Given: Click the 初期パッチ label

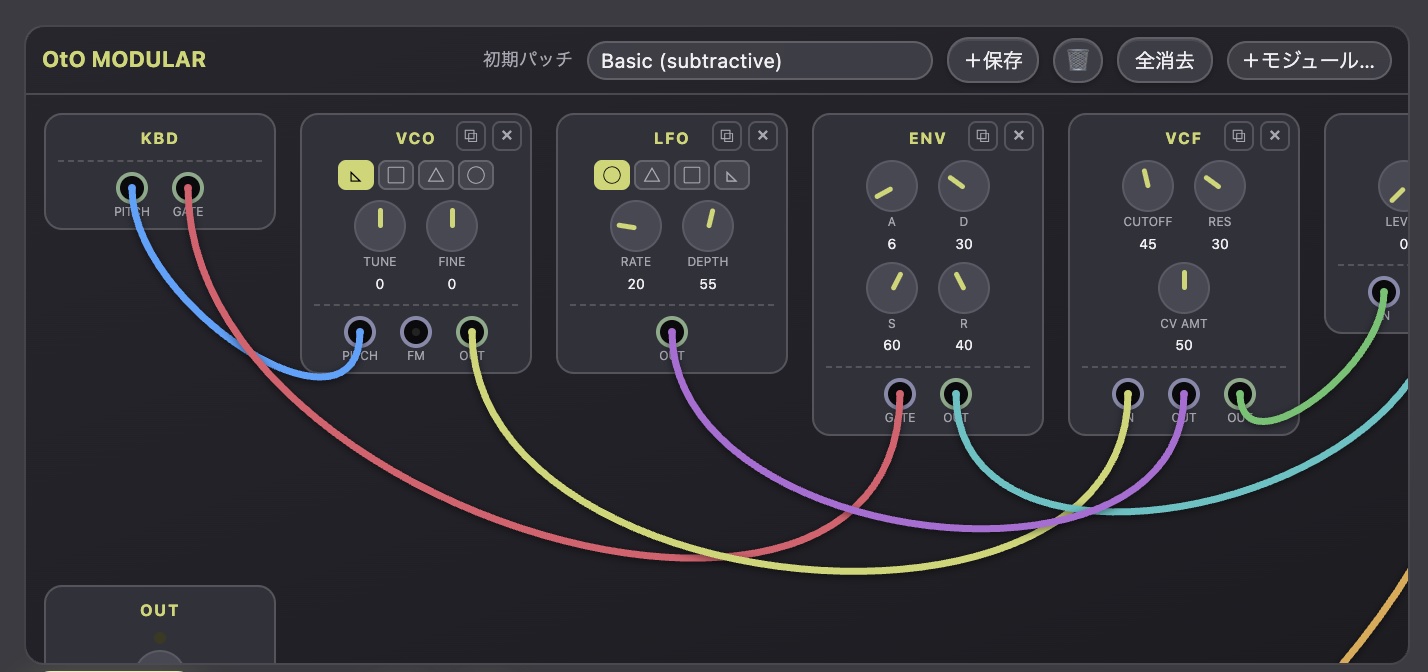Looking at the screenshot, I should (x=527, y=60).
